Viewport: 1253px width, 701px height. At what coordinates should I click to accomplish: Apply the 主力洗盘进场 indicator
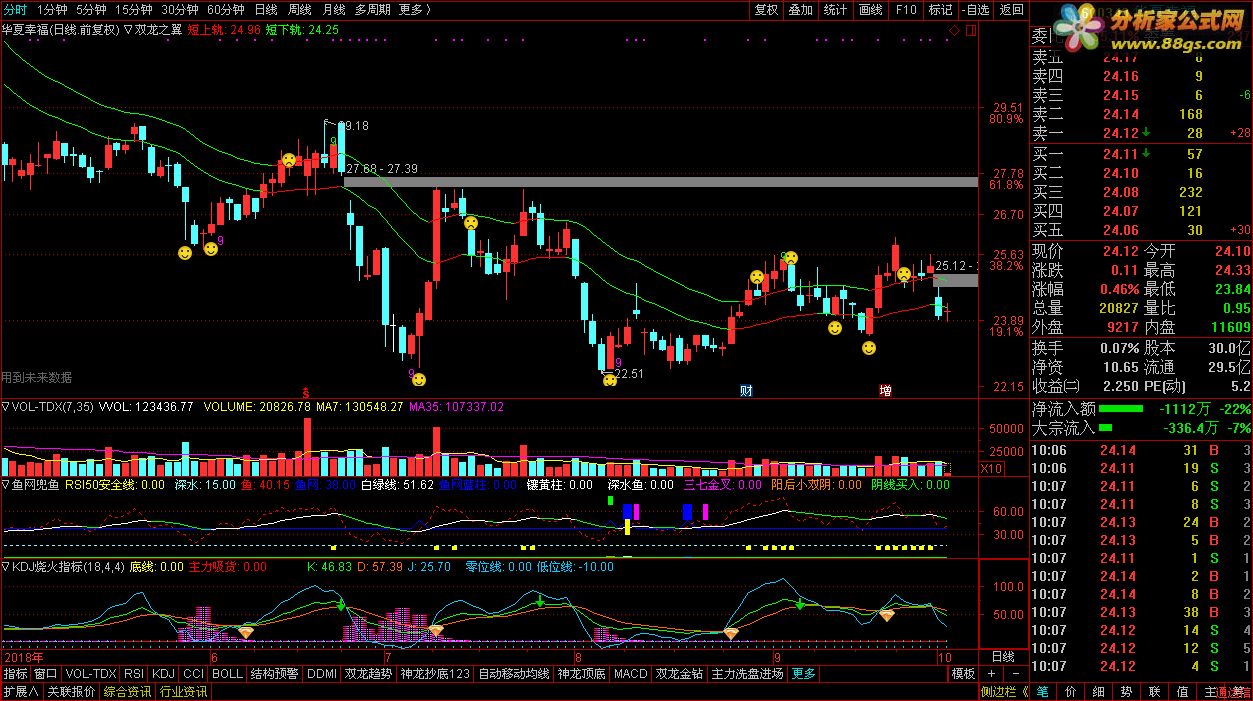point(748,674)
